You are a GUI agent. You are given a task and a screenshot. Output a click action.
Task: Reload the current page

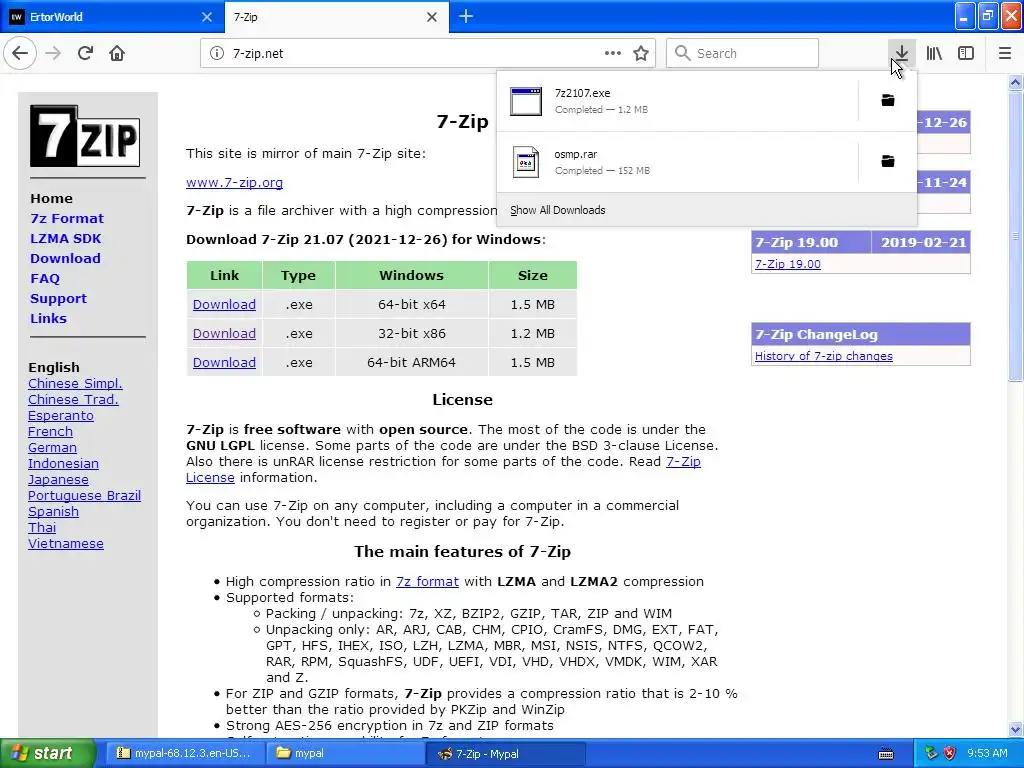coord(85,53)
